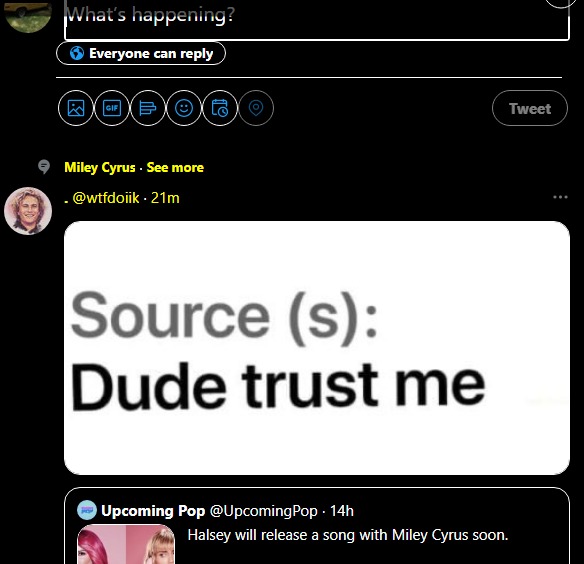Click the What's happening text field

point(317,19)
